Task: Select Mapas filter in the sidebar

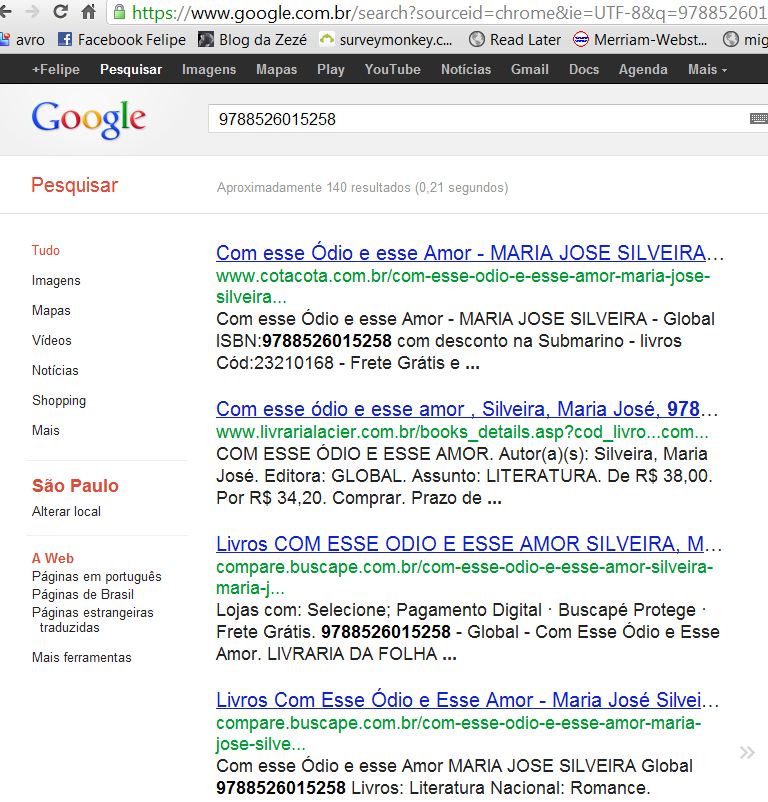Action: click(x=51, y=310)
